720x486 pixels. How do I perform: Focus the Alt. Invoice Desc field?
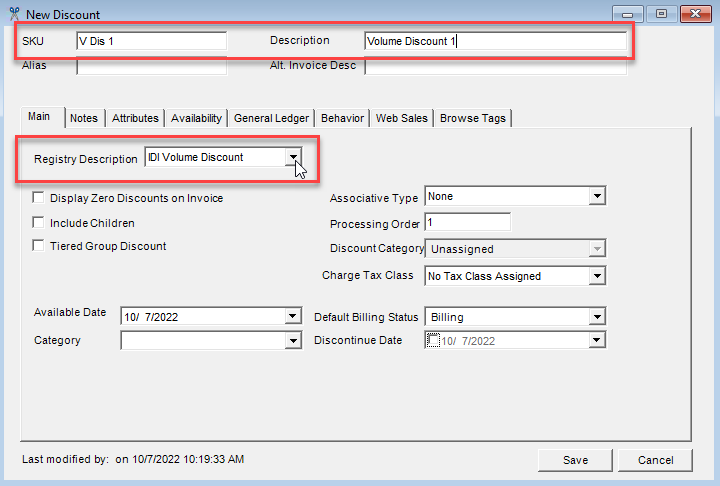click(x=496, y=67)
